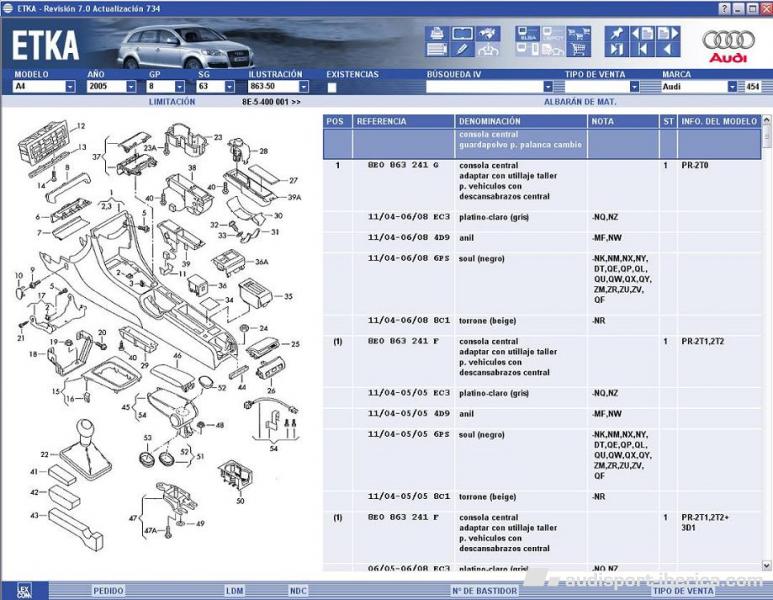Click the LIMITACIÓN label
This screenshot has width=773, height=600.
pyautogui.click(x=172, y=102)
